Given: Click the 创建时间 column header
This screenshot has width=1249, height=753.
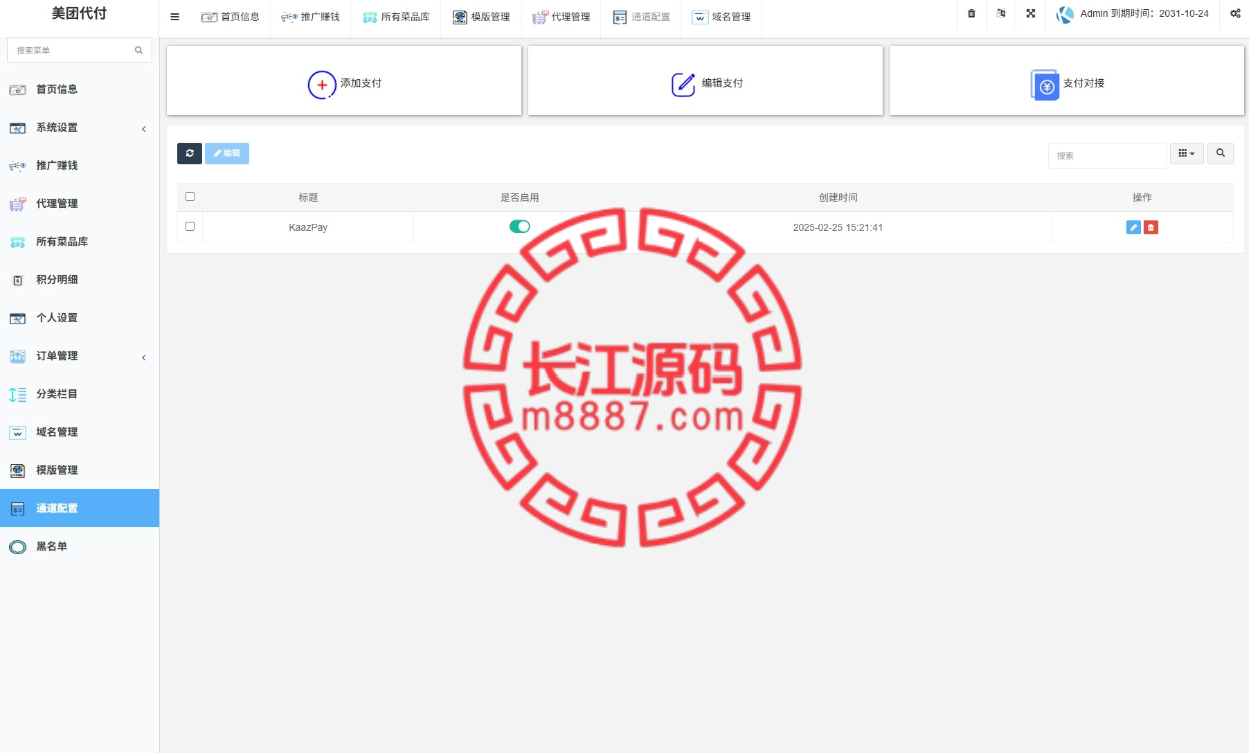Looking at the screenshot, I should (x=838, y=198).
